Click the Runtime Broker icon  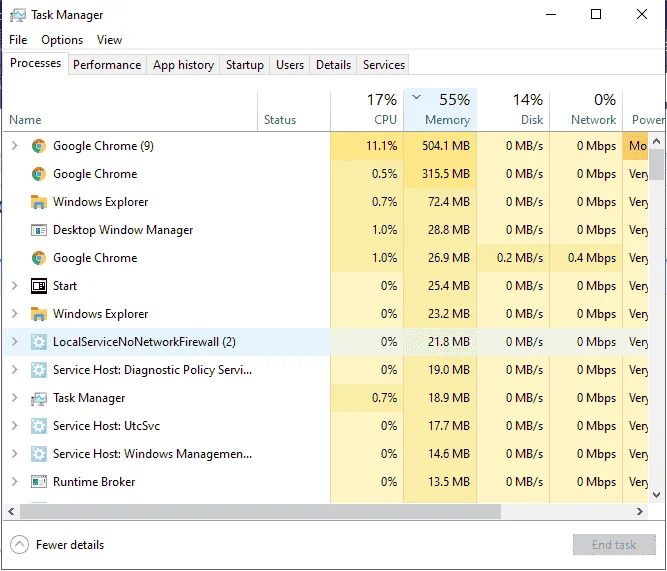pos(39,482)
